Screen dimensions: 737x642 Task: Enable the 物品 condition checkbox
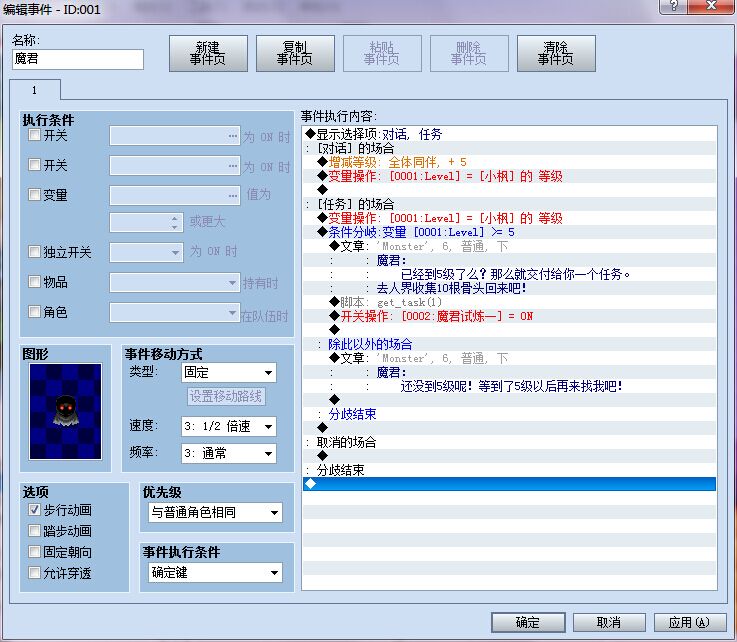tap(34, 281)
